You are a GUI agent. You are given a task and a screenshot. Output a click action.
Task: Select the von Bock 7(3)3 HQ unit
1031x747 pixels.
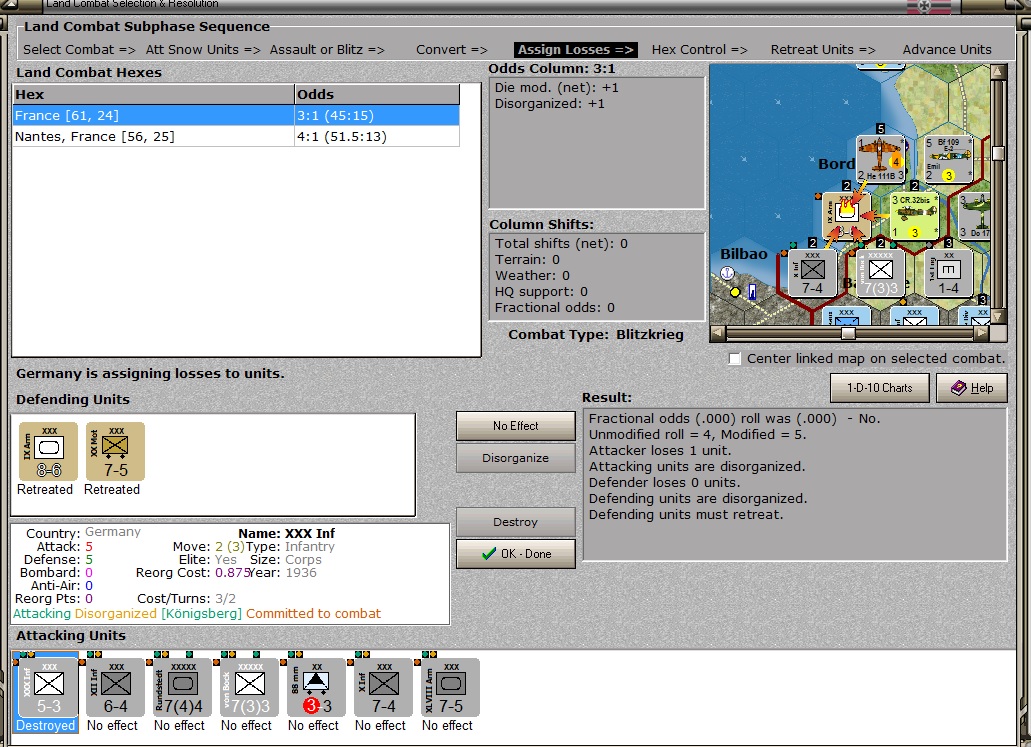250,688
